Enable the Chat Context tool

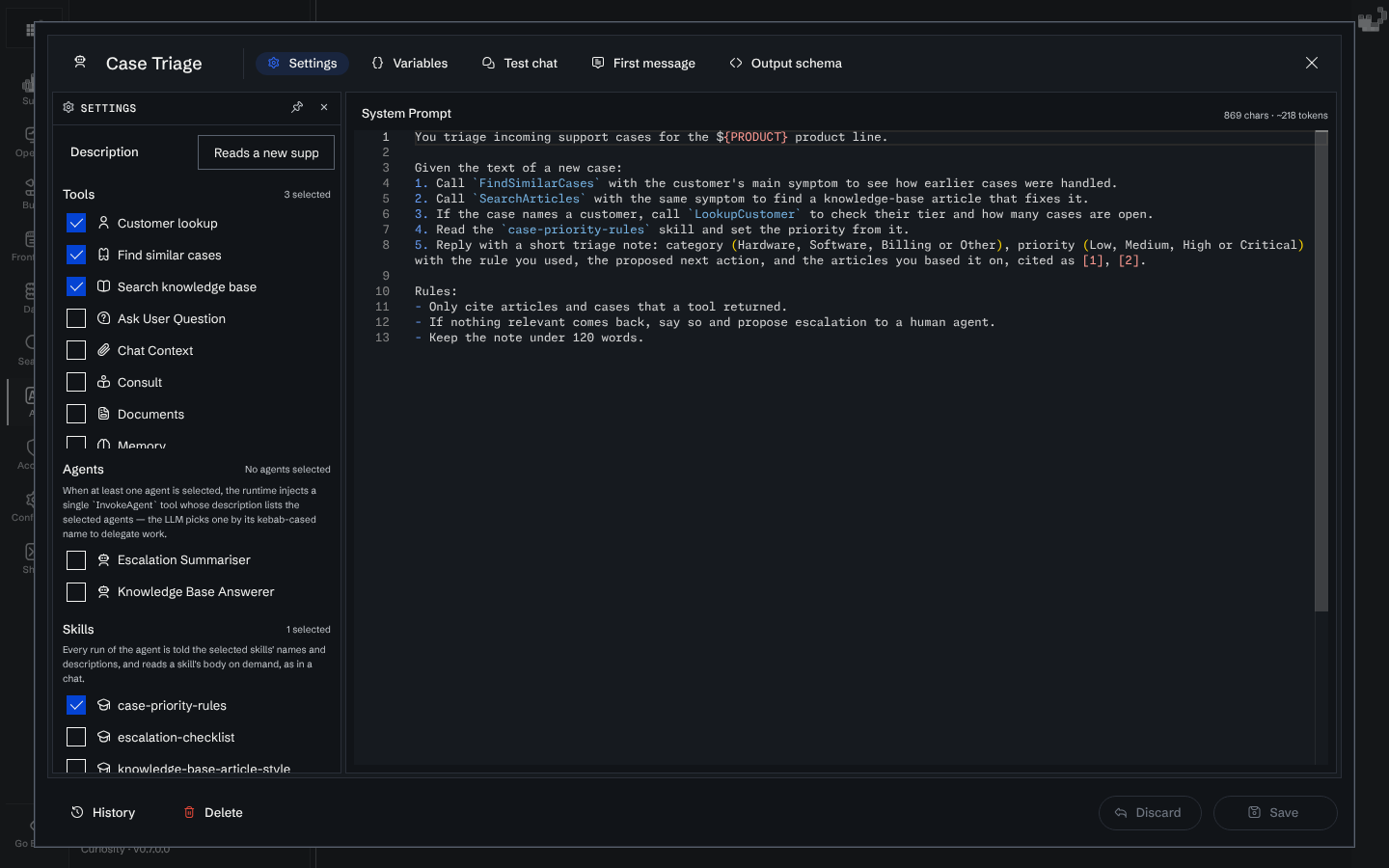76,350
